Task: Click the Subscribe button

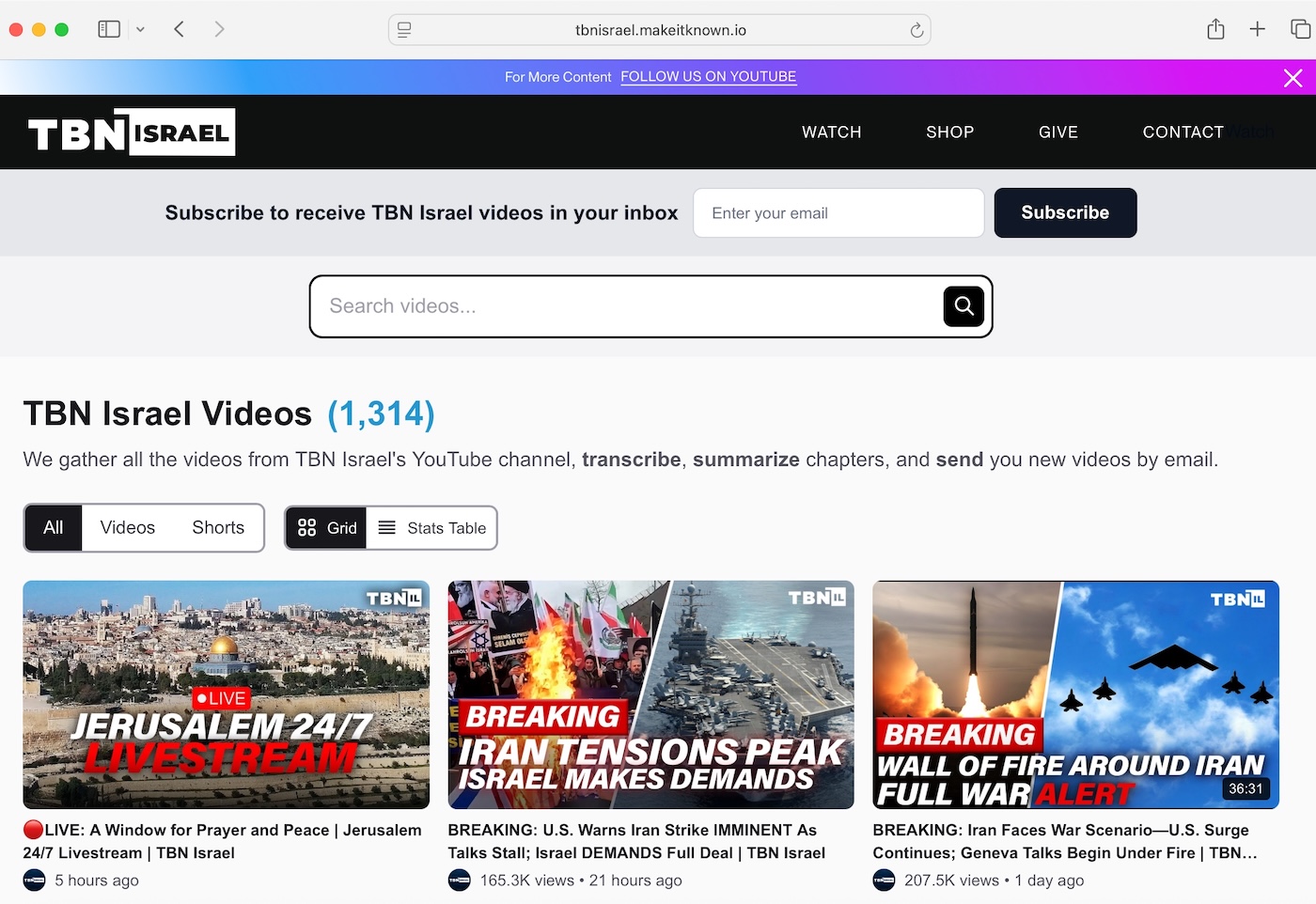Action: [1065, 213]
